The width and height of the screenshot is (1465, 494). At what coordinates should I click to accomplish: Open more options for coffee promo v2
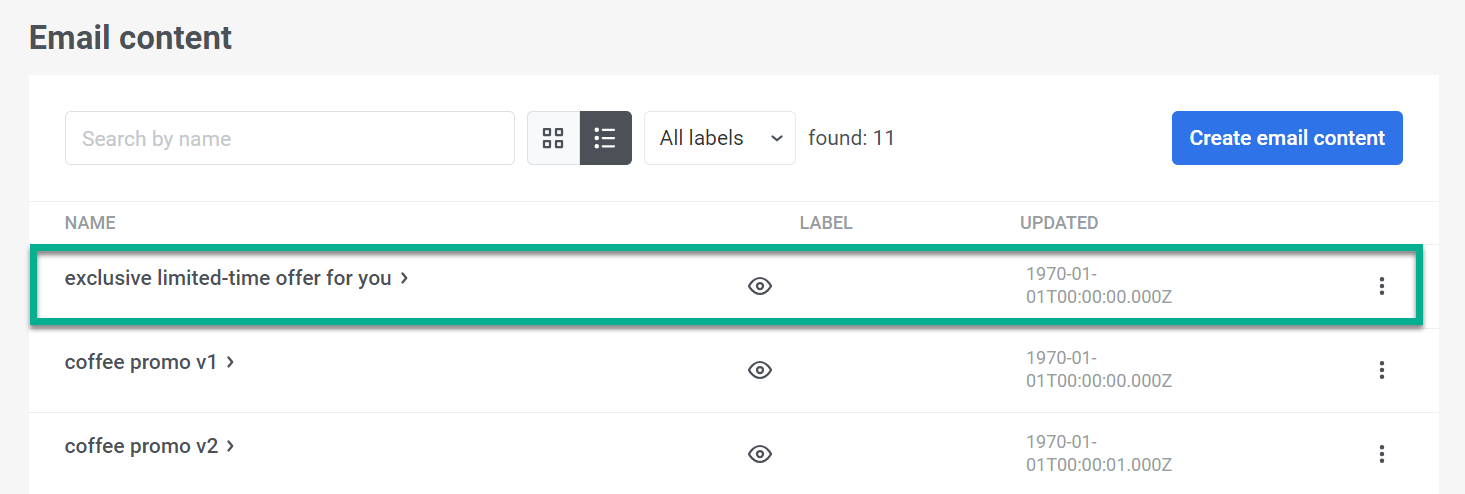[x=1381, y=455]
